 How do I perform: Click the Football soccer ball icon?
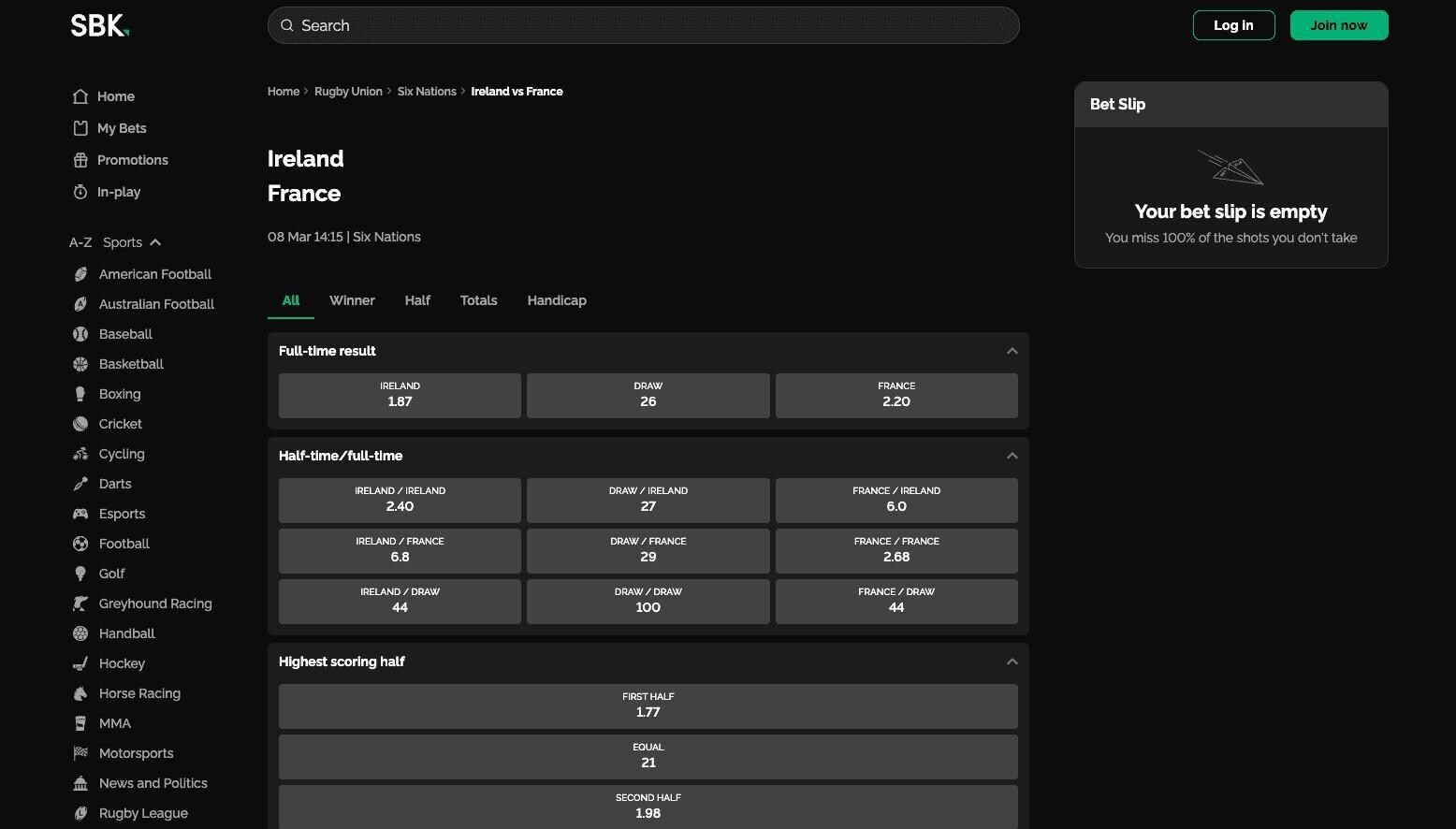click(x=80, y=544)
